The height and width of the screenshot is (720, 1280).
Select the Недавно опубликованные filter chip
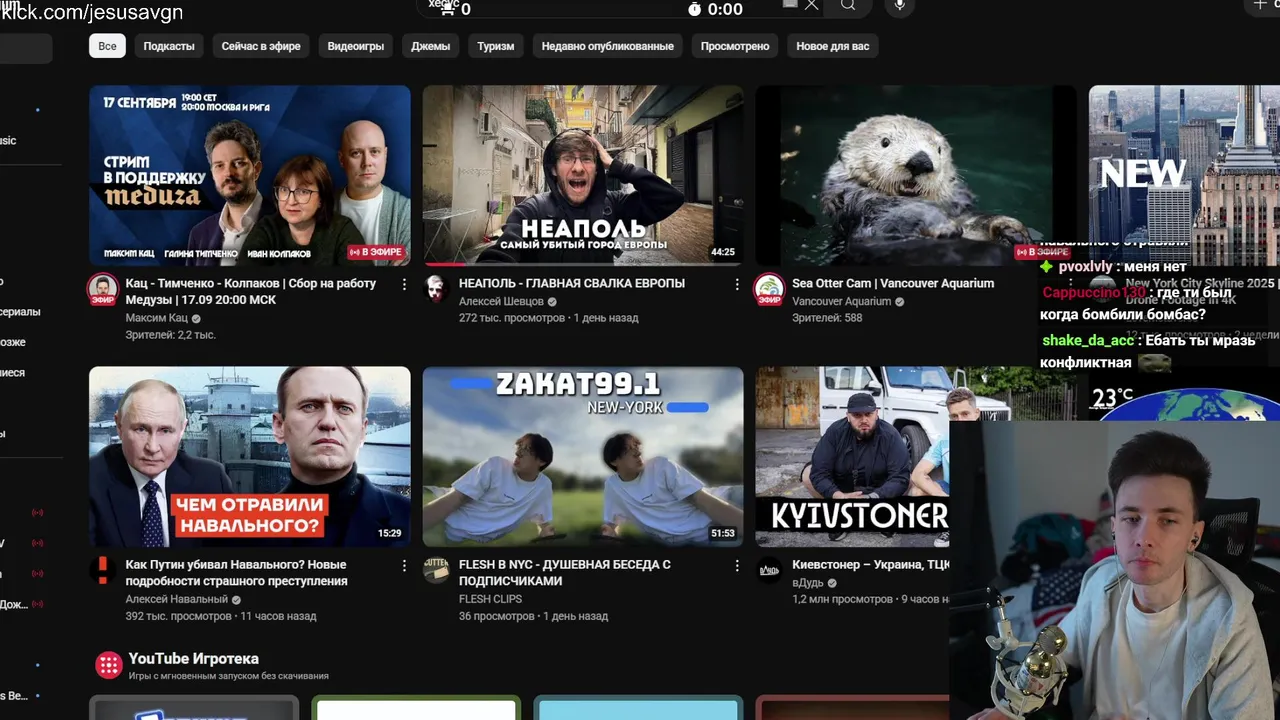tap(607, 46)
